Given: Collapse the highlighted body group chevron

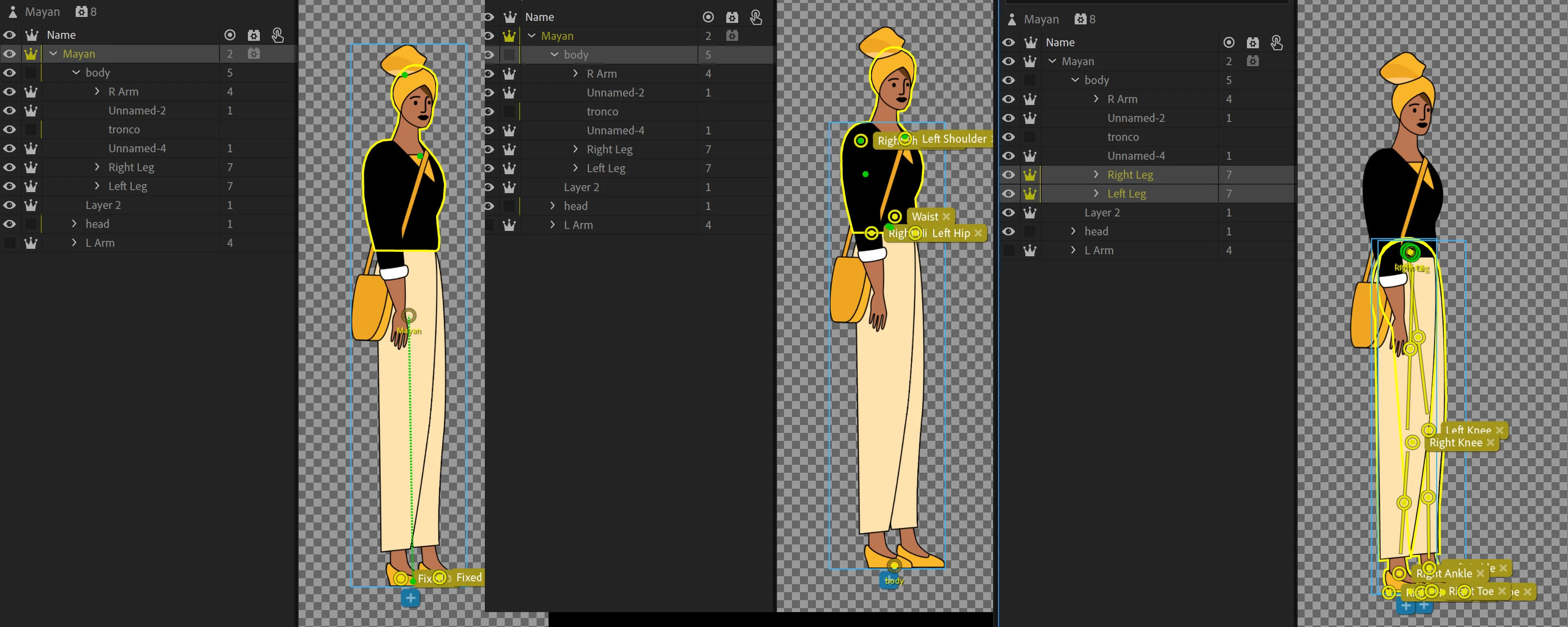Looking at the screenshot, I should [554, 55].
